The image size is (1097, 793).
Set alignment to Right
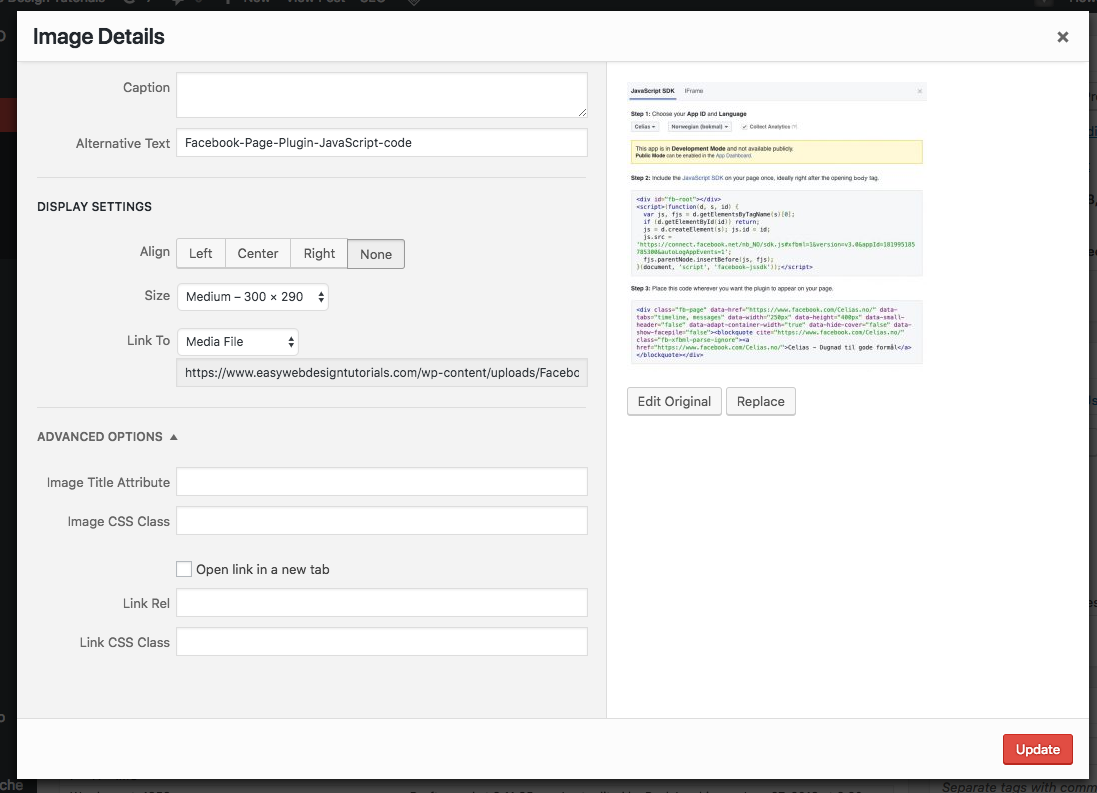(319, 253)
